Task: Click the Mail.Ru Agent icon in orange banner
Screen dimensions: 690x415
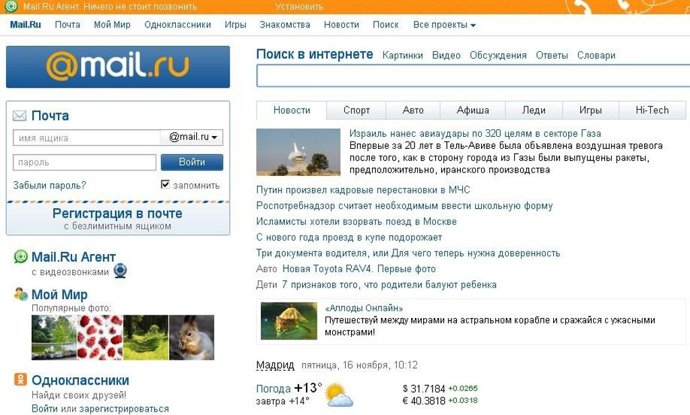Action: click(11, 6)
